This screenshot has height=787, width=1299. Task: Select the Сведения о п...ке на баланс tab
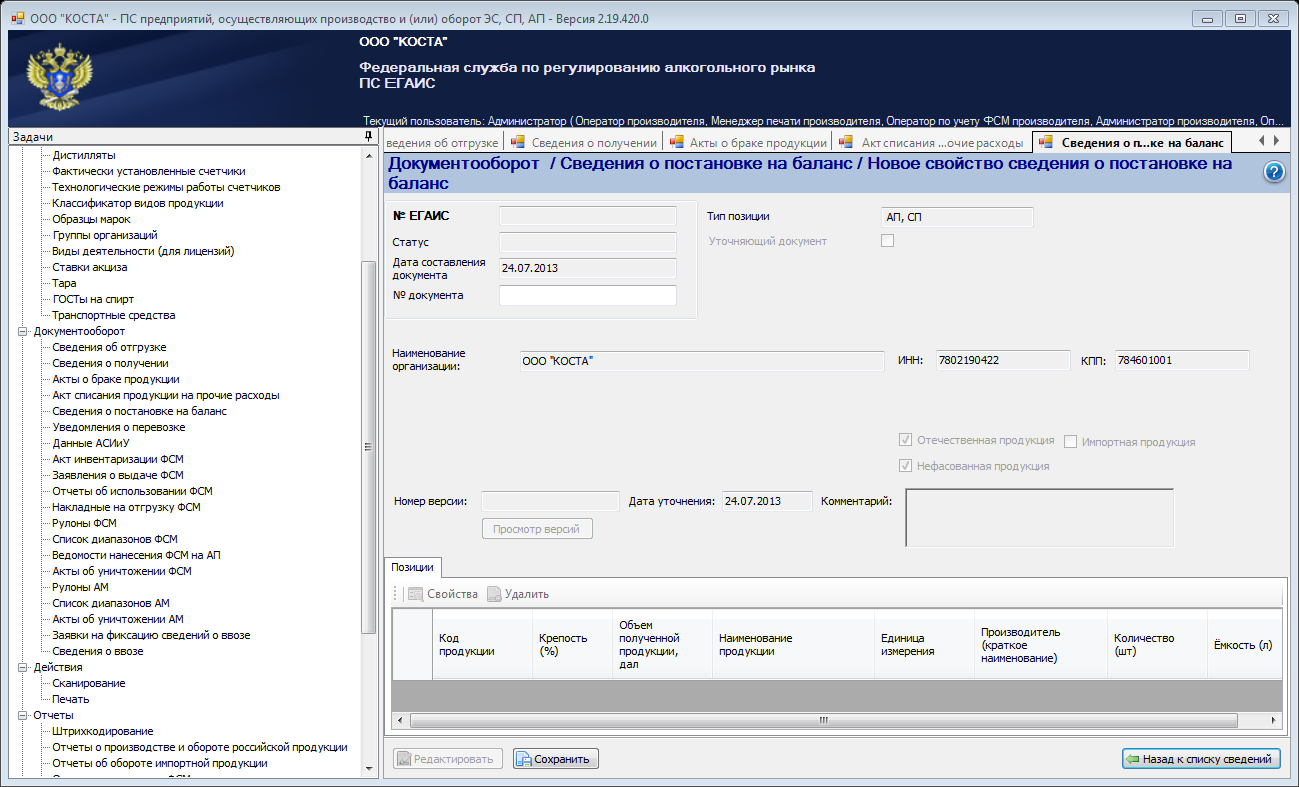click(x=1131, y=142)
